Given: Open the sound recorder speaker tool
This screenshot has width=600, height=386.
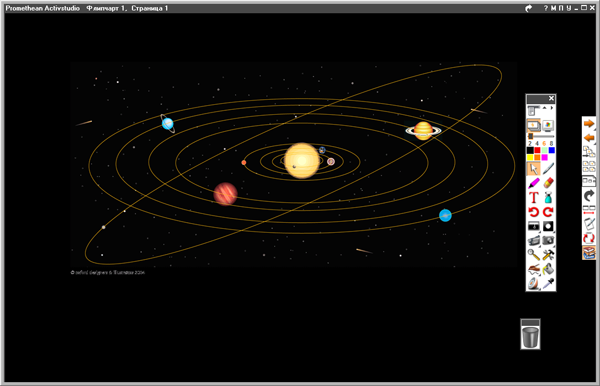Looking at the screenshot, I should [x=533, y=283].
